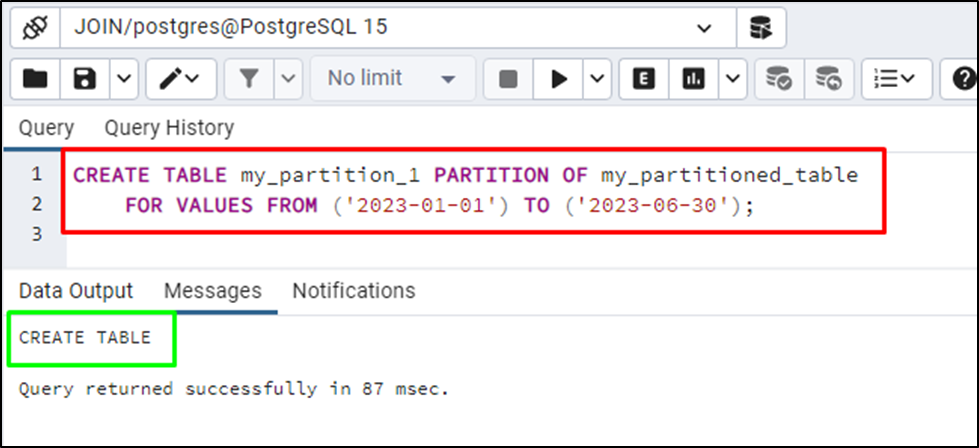
Task: Click the filter funnel icon
Action: click(249, 79)
